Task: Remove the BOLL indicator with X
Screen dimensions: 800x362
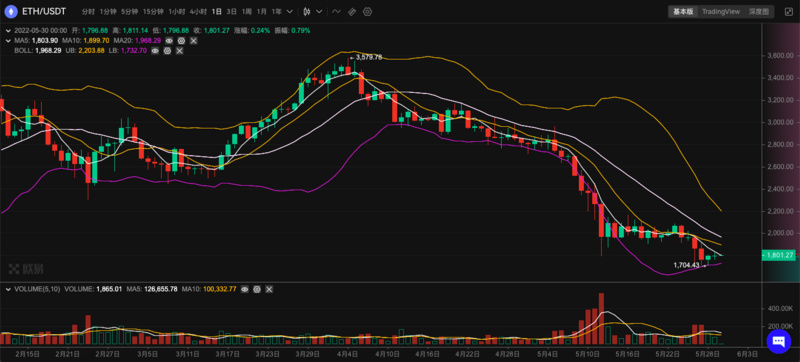Action: coord(179,50)
